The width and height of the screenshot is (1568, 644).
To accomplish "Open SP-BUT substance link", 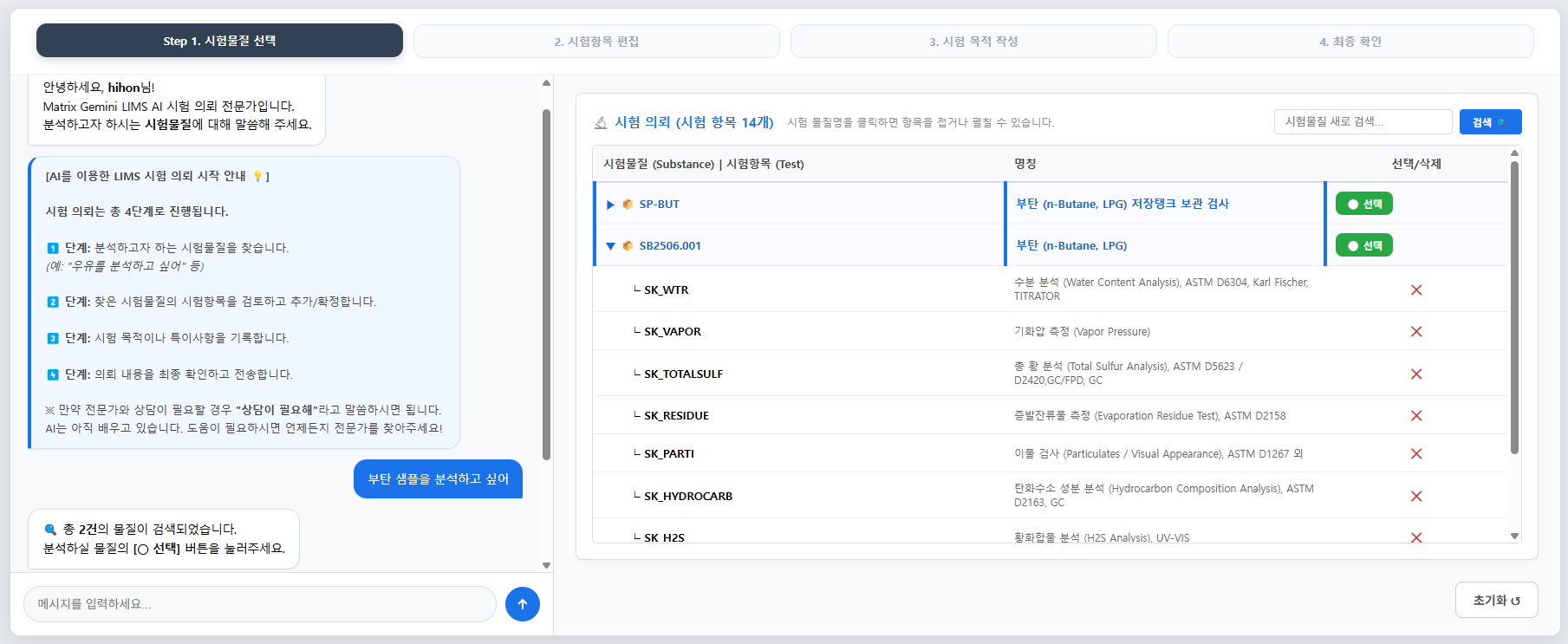I will pos(660,205).
